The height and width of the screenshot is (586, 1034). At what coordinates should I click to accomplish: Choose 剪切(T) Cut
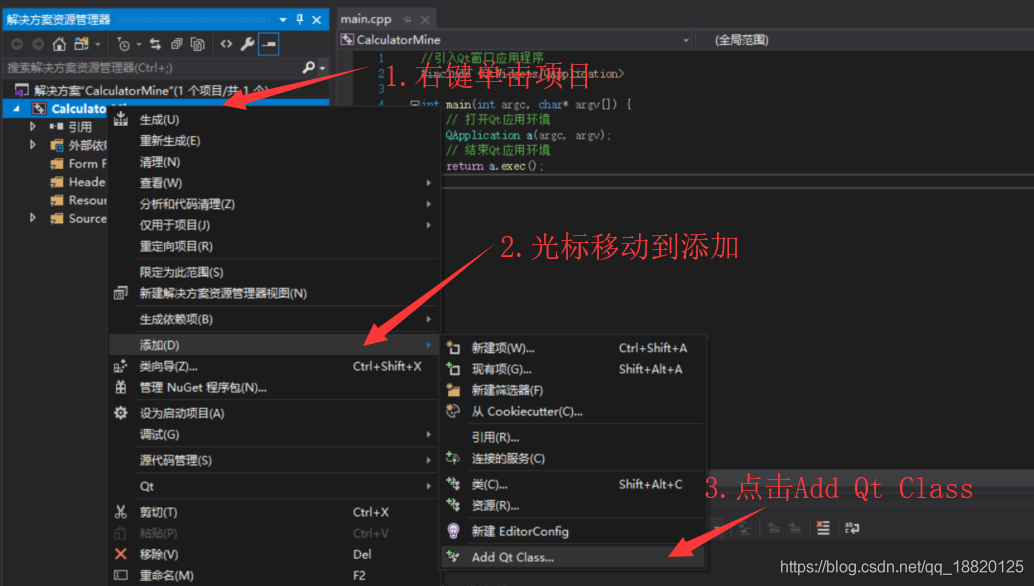[x=274, y=512]
